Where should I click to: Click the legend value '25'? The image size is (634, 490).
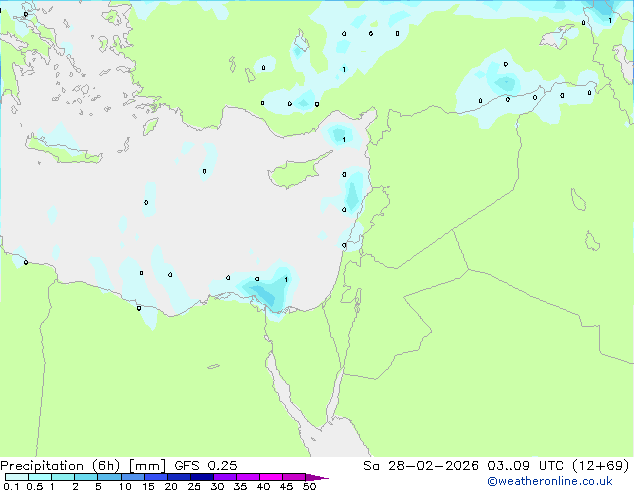[194, 486]
